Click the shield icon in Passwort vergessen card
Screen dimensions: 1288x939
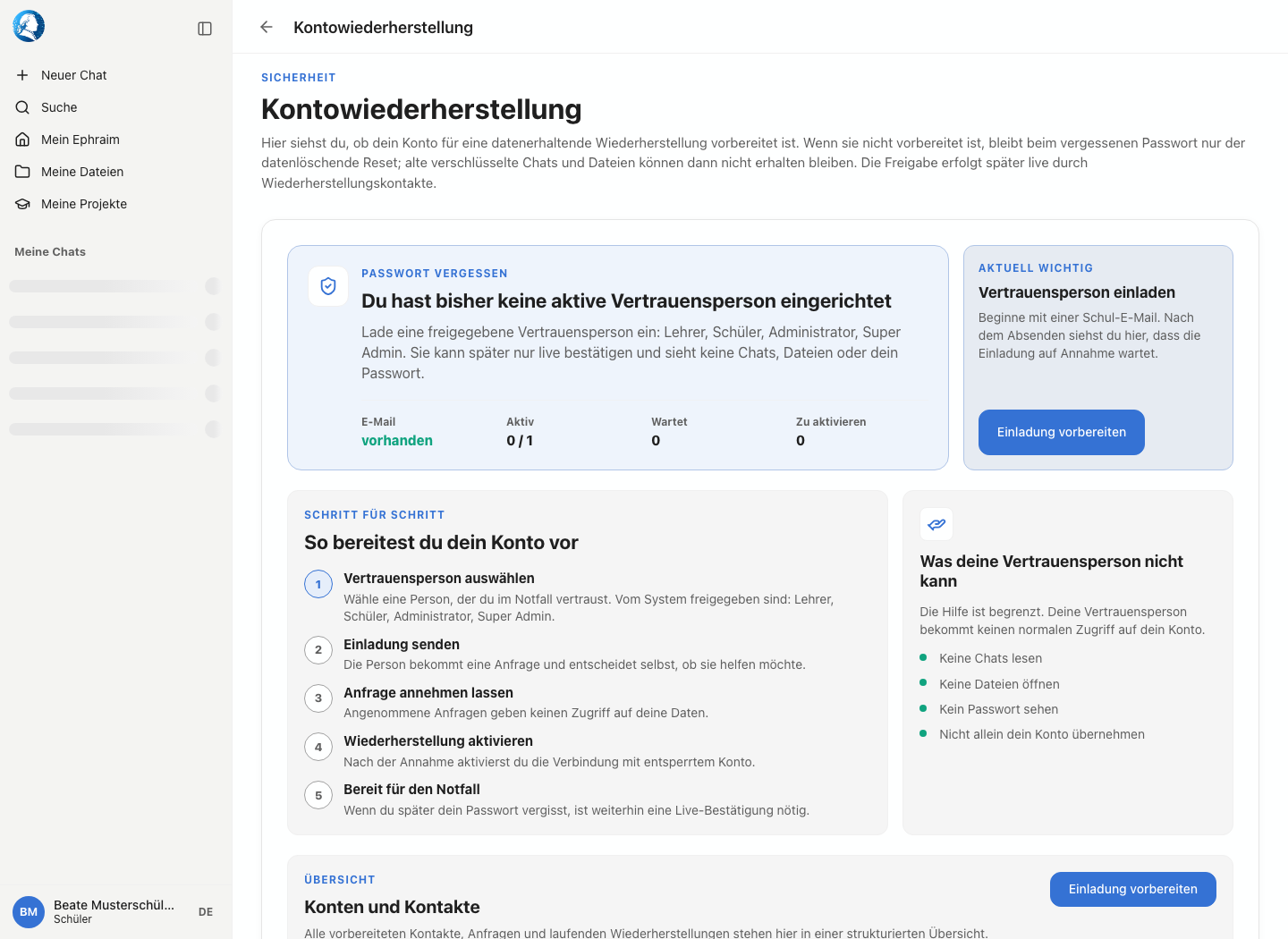(328, 286)
